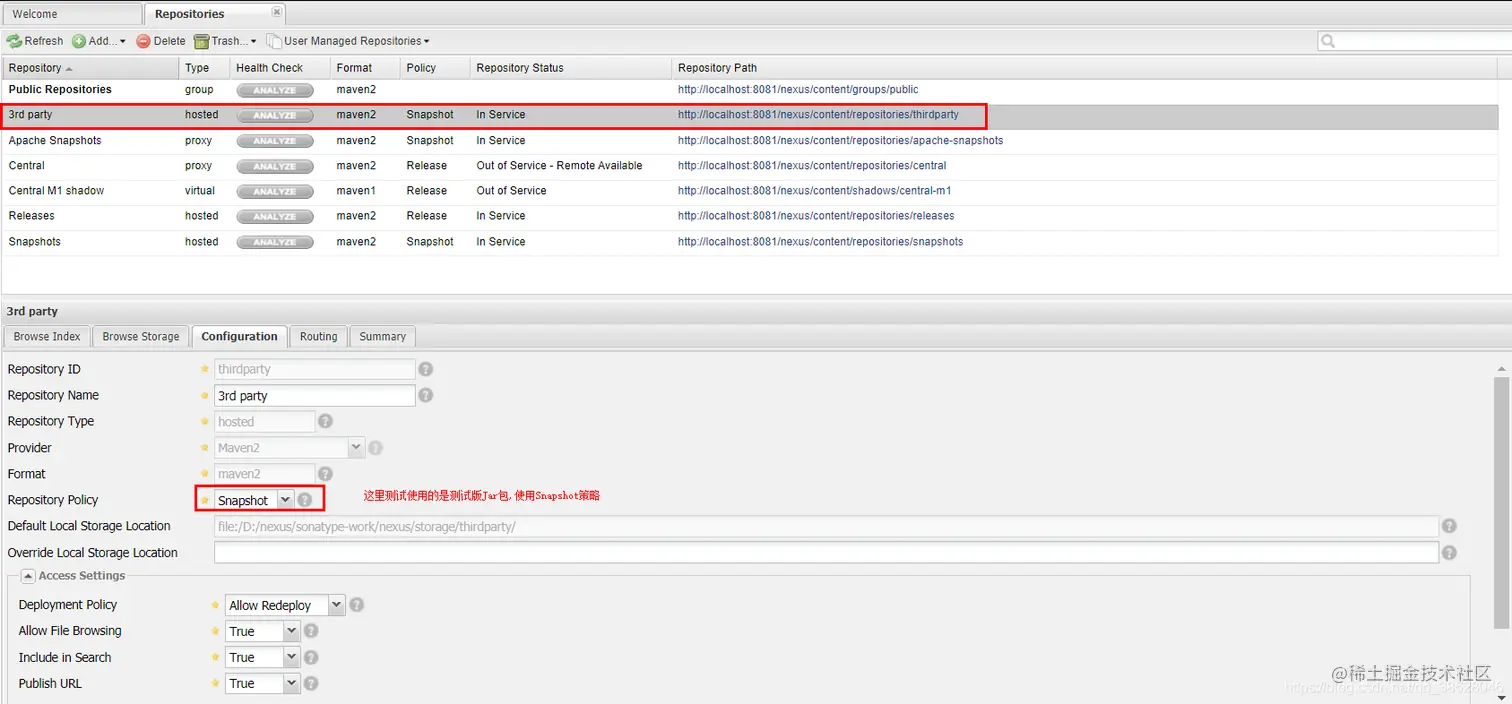The width and height of the screenshot is (1512, 704).
Task: Open the releases repository path link
Action: click(x=816, y=216)
